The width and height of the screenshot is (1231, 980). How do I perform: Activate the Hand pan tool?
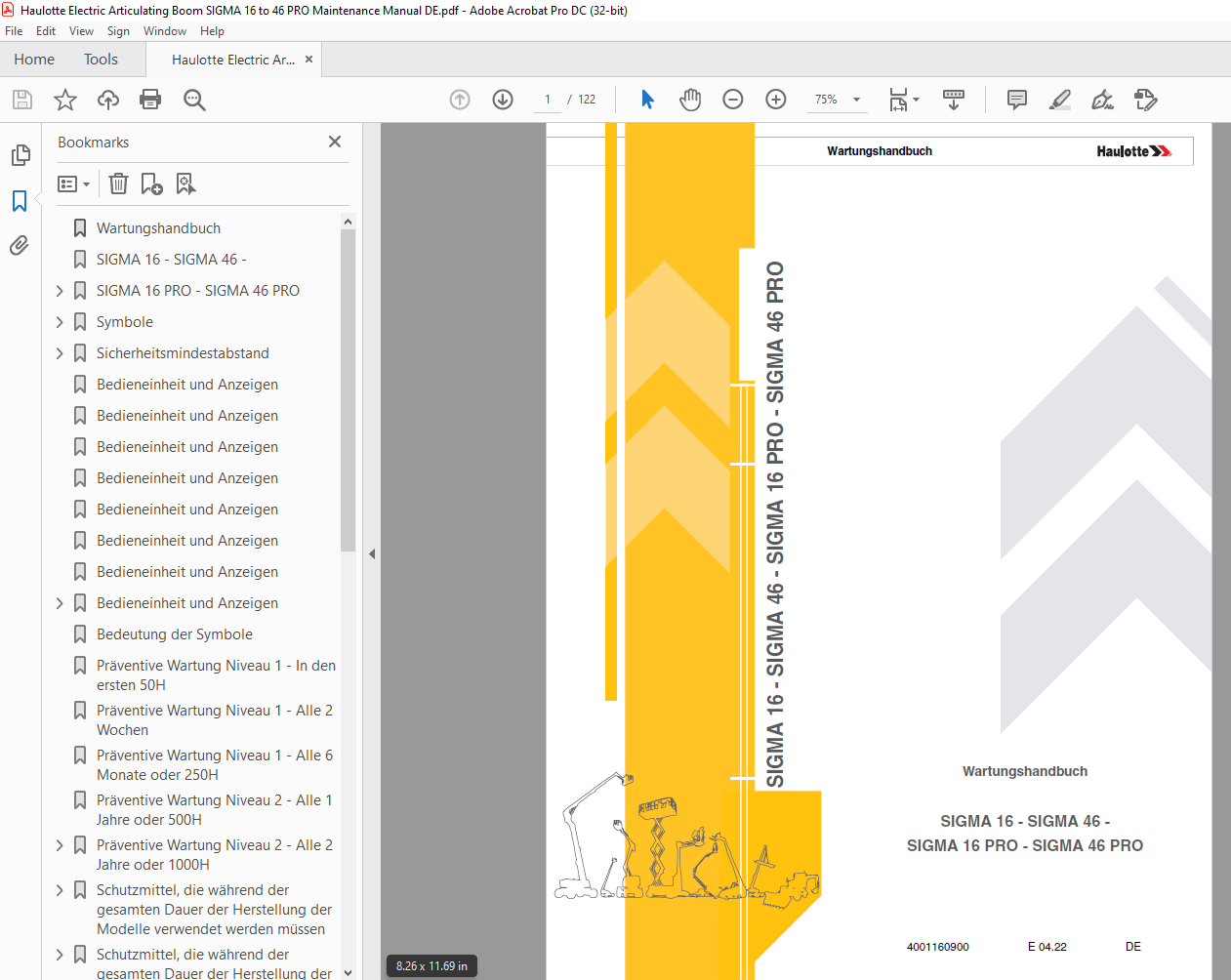[690, 100]
